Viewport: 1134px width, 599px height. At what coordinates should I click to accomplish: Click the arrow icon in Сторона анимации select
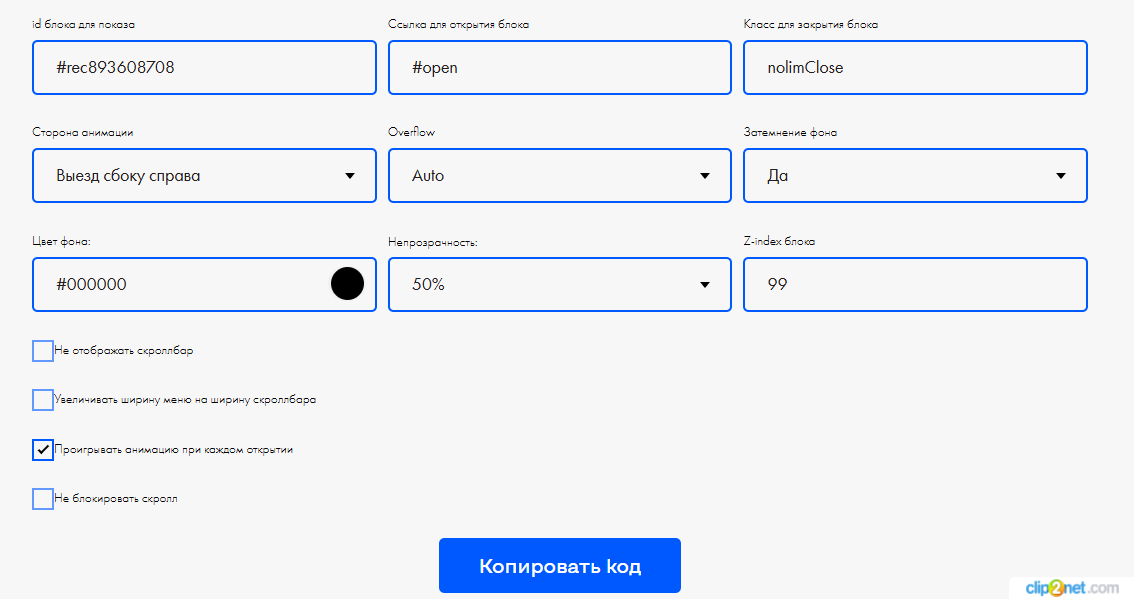[x=350, y=176]
